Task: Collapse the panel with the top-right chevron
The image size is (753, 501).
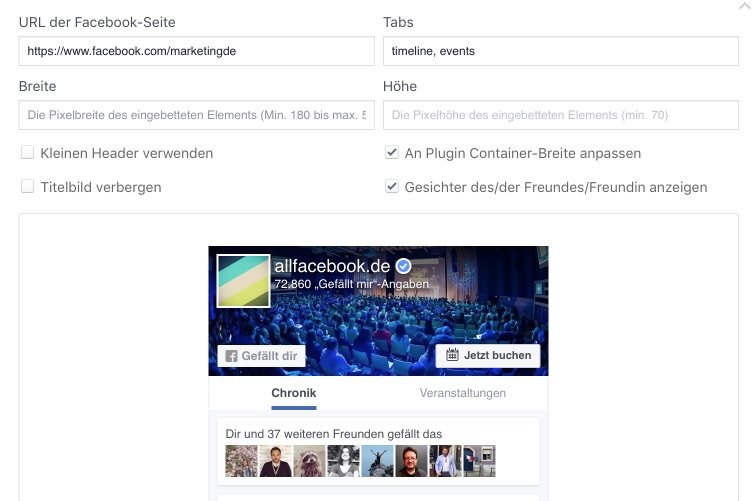Action: [x=744, y=5]
